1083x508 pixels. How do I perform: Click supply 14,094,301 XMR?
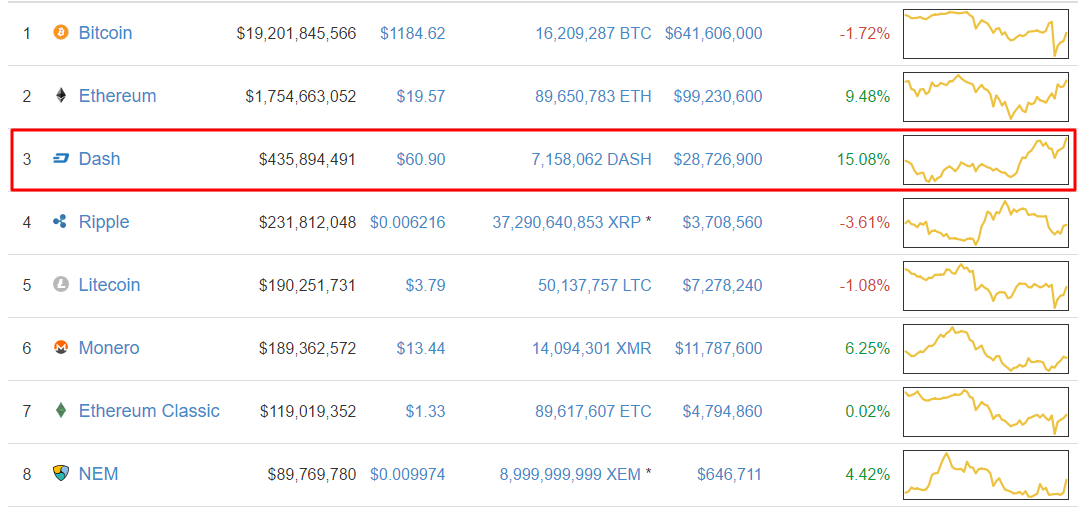tap(591, 348)
